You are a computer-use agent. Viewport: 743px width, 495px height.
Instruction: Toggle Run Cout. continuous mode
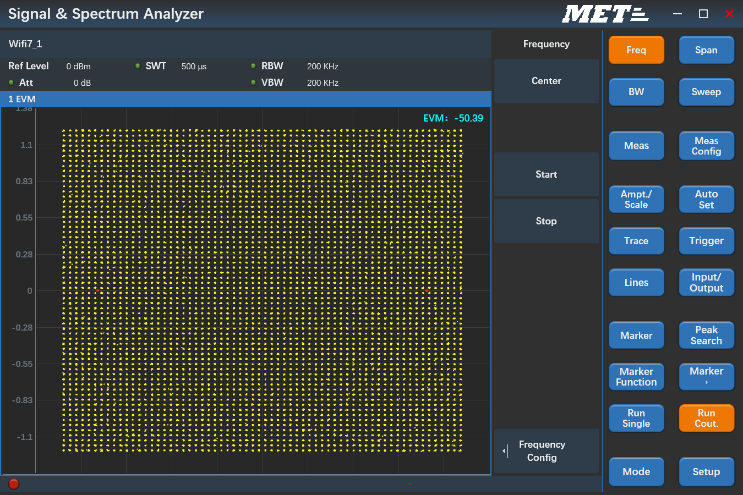706,418
